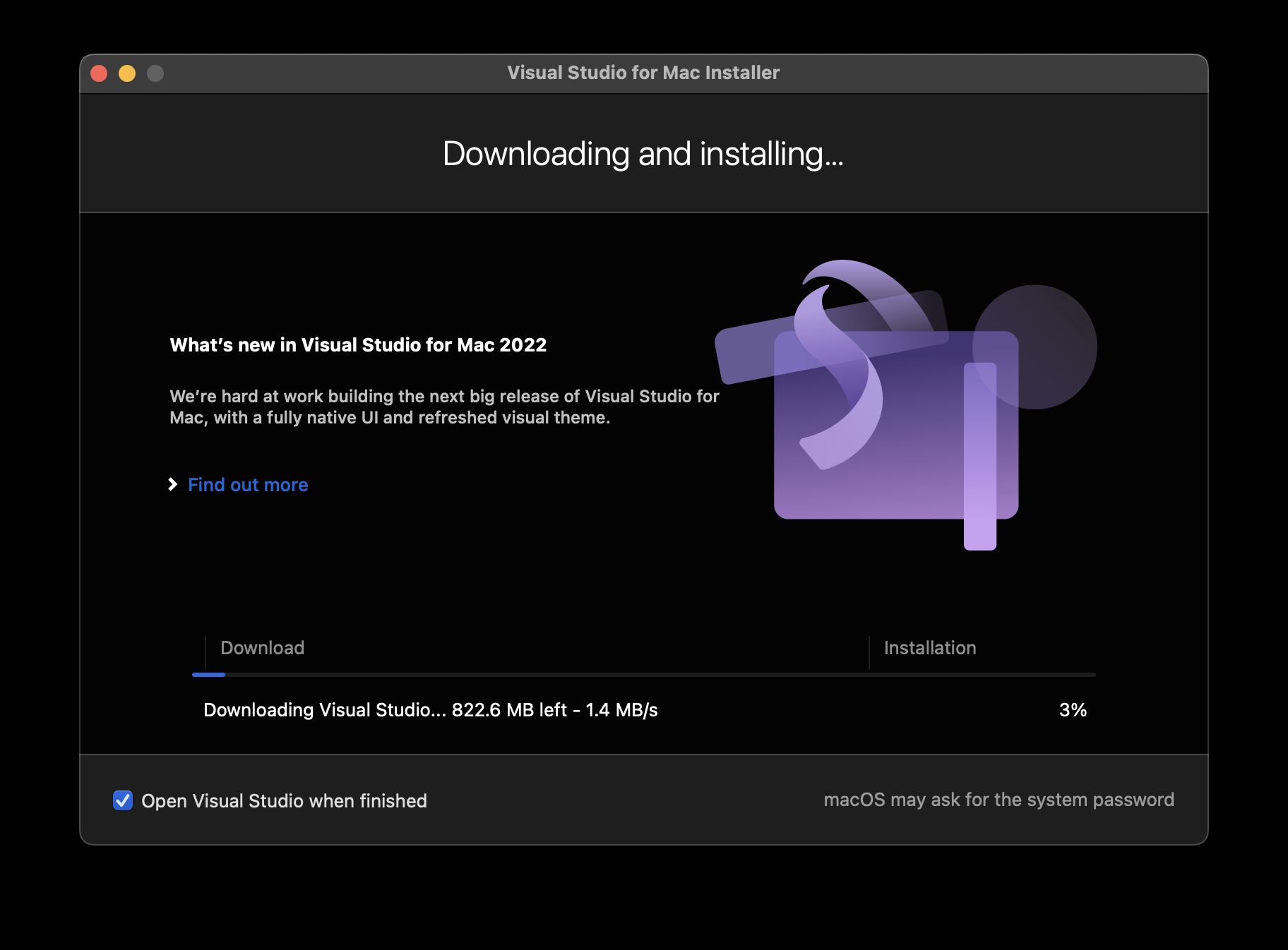Screen dimensions: 1288x950
Task: Expand the Find out more disclosure arrow
Action: 173,485
